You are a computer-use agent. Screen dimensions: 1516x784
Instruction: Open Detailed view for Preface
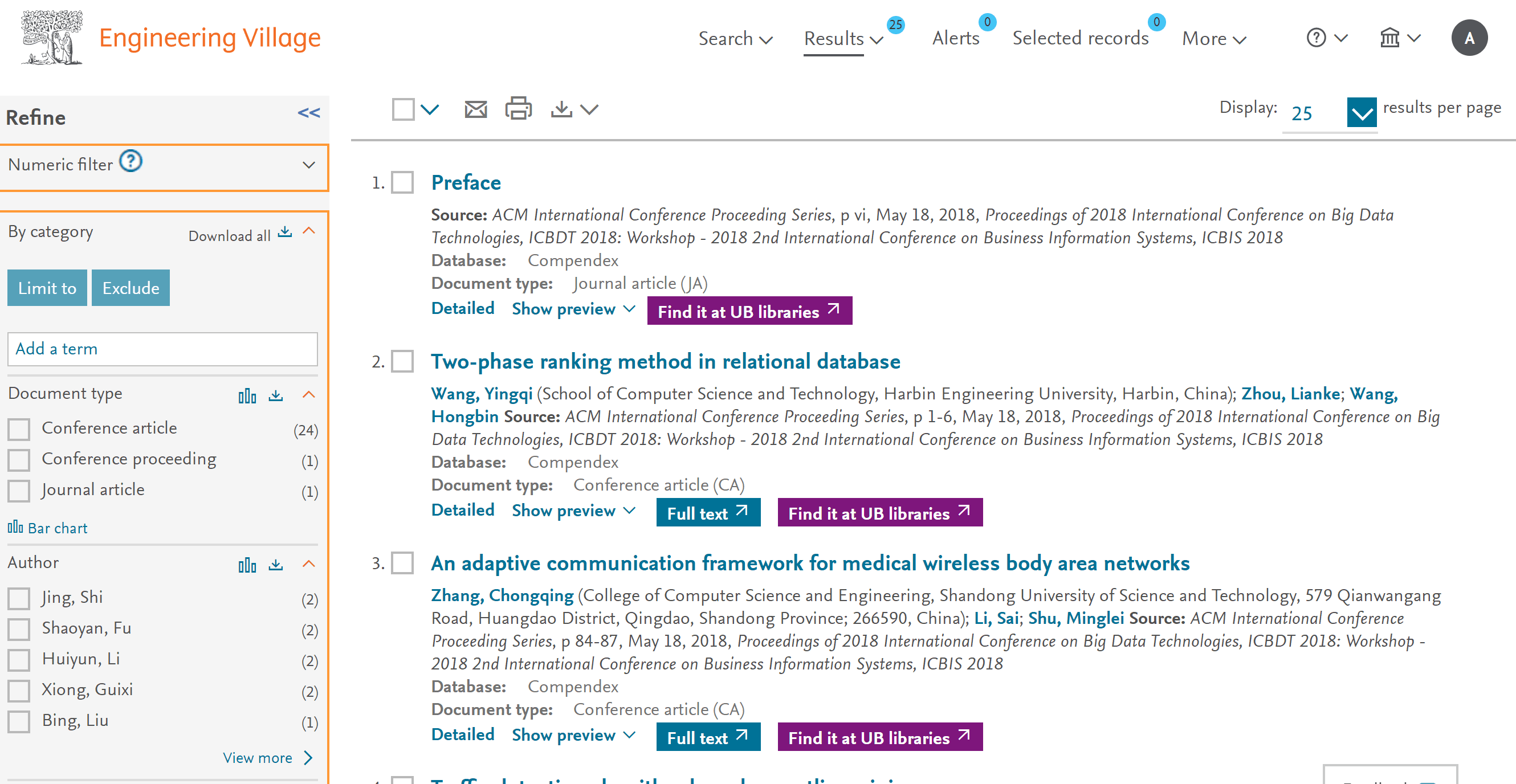click(463, 308)
